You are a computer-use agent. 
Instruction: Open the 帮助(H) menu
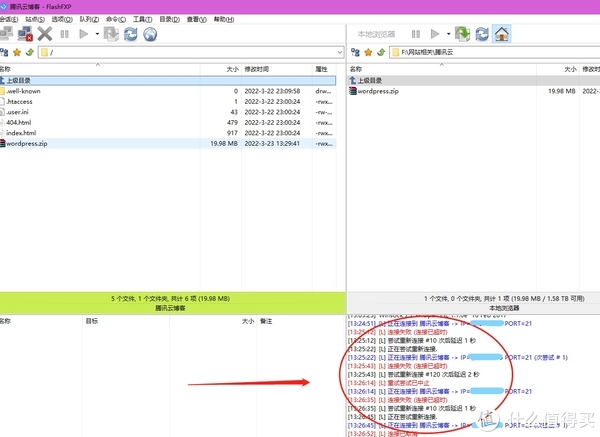(224, 19)
